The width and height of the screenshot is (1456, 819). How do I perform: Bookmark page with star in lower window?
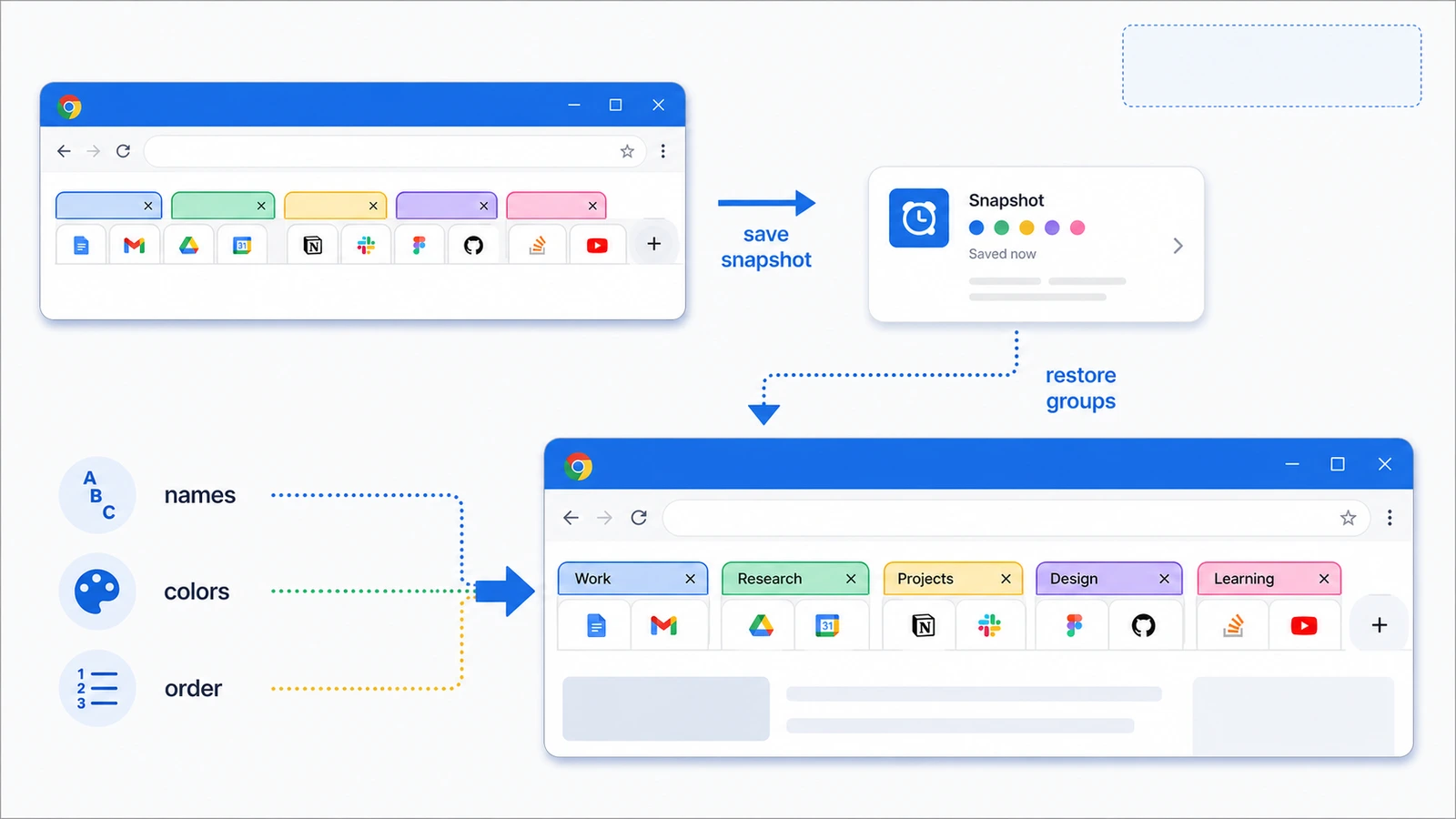coord(1348,518)
